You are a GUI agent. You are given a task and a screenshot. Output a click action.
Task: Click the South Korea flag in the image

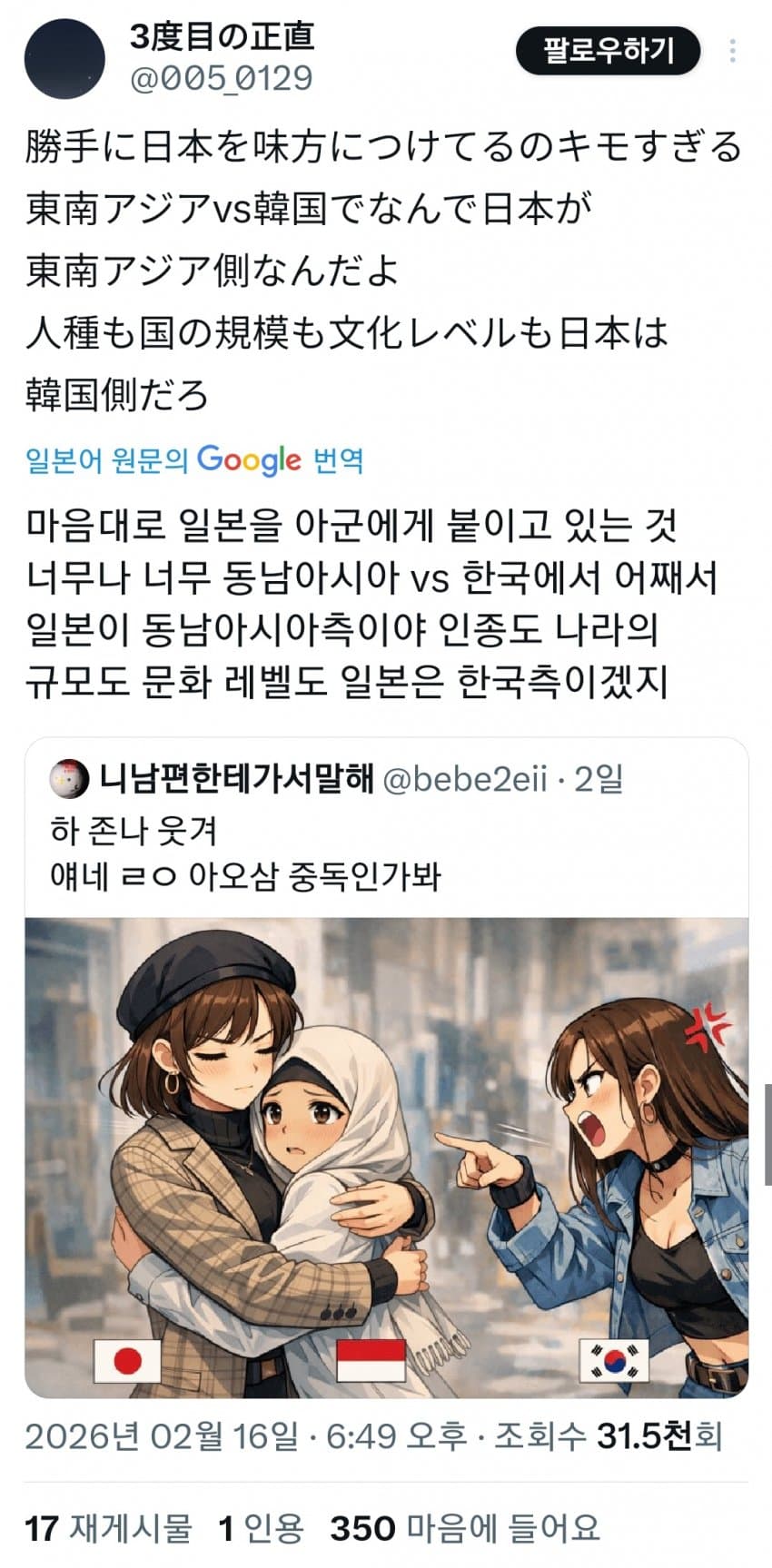pyautogui.click(x=614, y=1361)
